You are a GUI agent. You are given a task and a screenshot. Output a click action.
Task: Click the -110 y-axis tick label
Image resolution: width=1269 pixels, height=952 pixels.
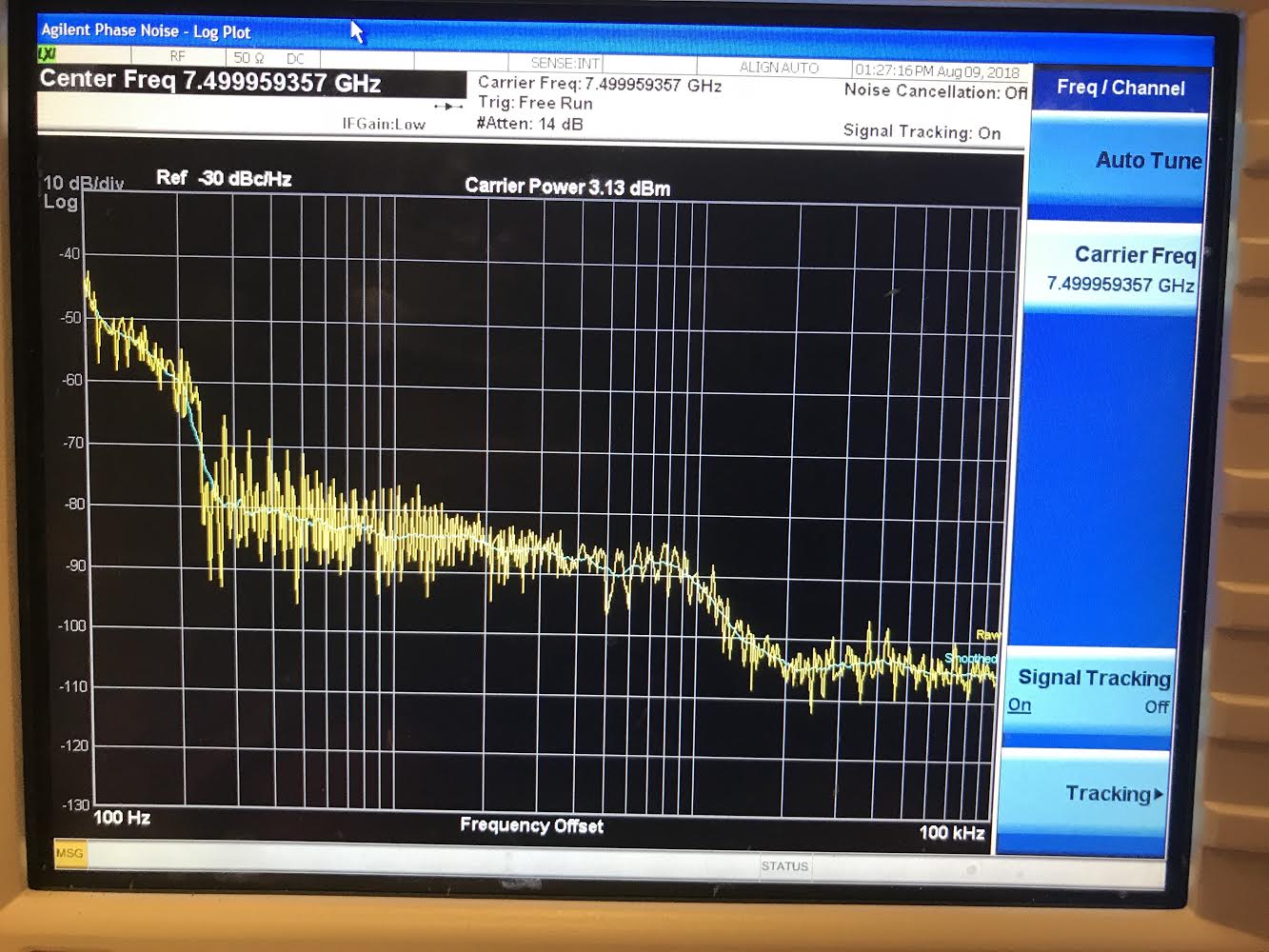point(72,686)
